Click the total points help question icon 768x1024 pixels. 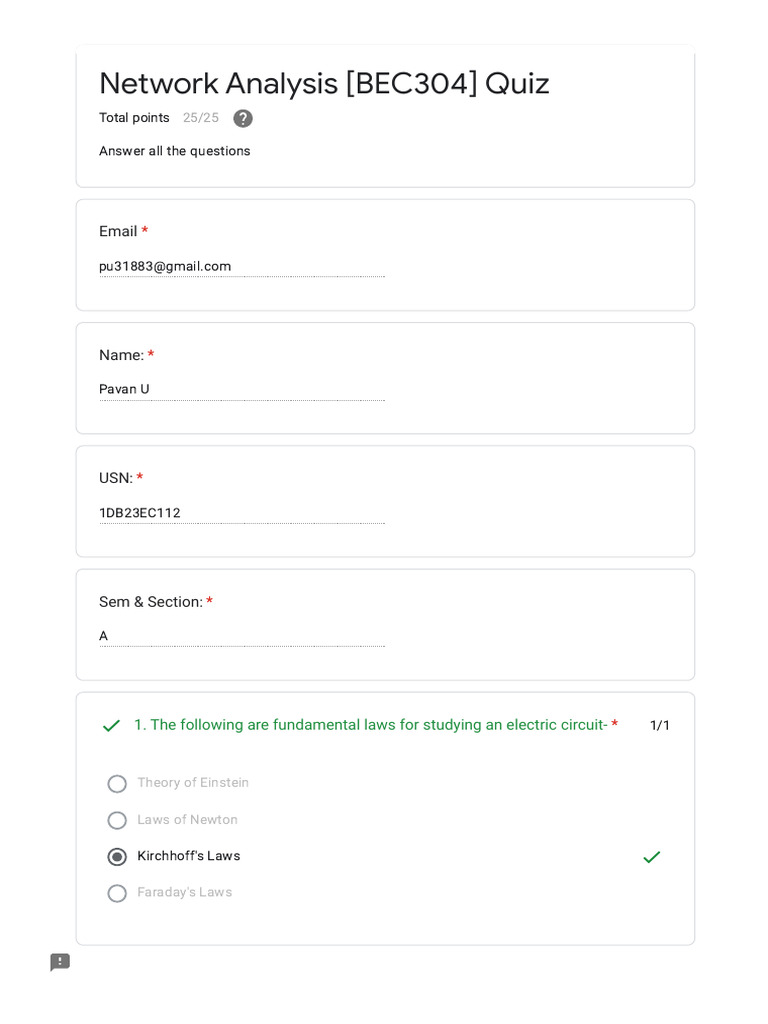pos(243,118)
